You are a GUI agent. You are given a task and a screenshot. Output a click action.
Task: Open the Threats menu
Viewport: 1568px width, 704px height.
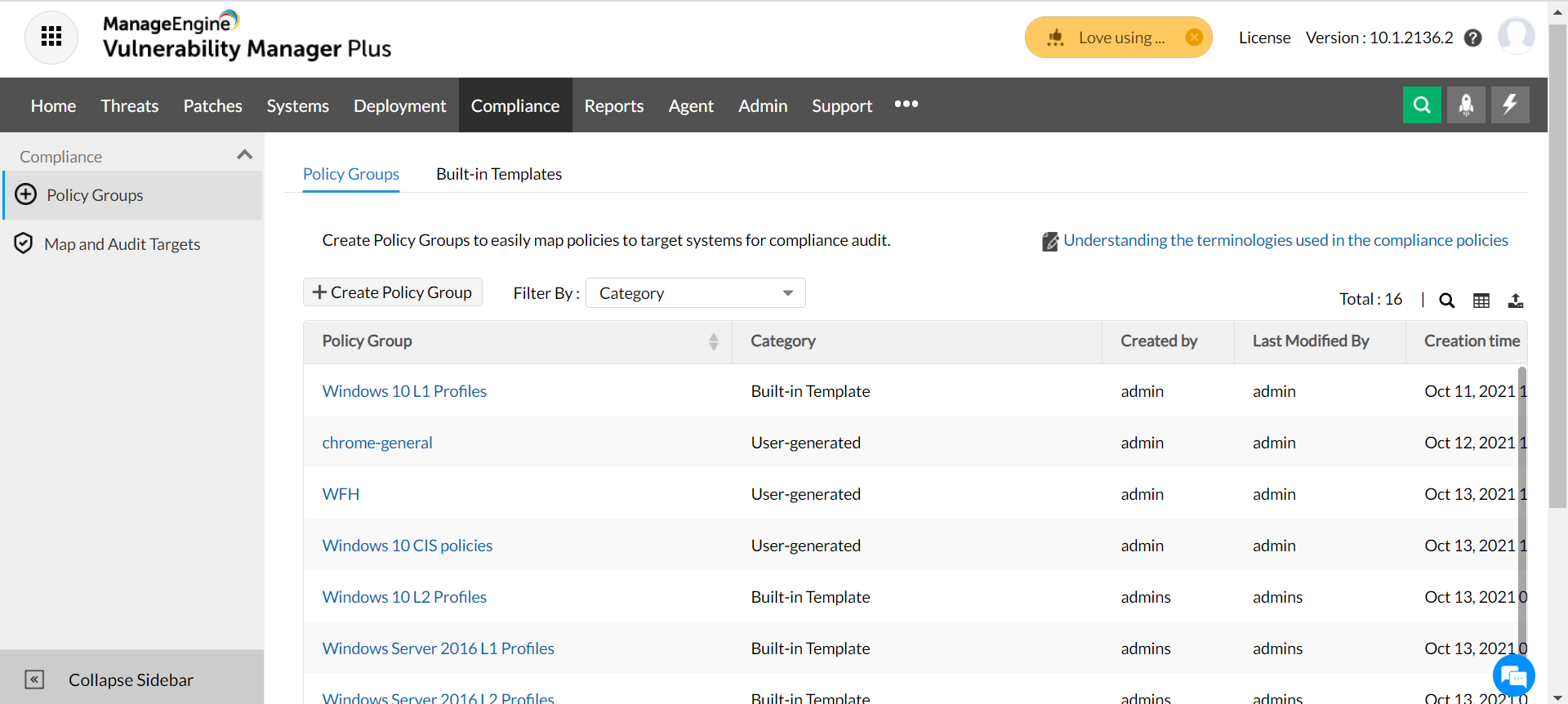tap(129, 106)
